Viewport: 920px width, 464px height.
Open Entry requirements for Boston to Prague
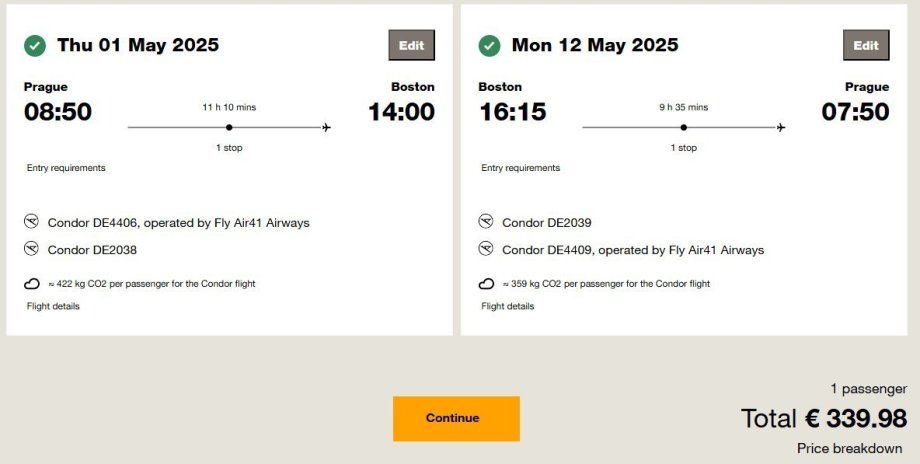(x=520, y=168)
